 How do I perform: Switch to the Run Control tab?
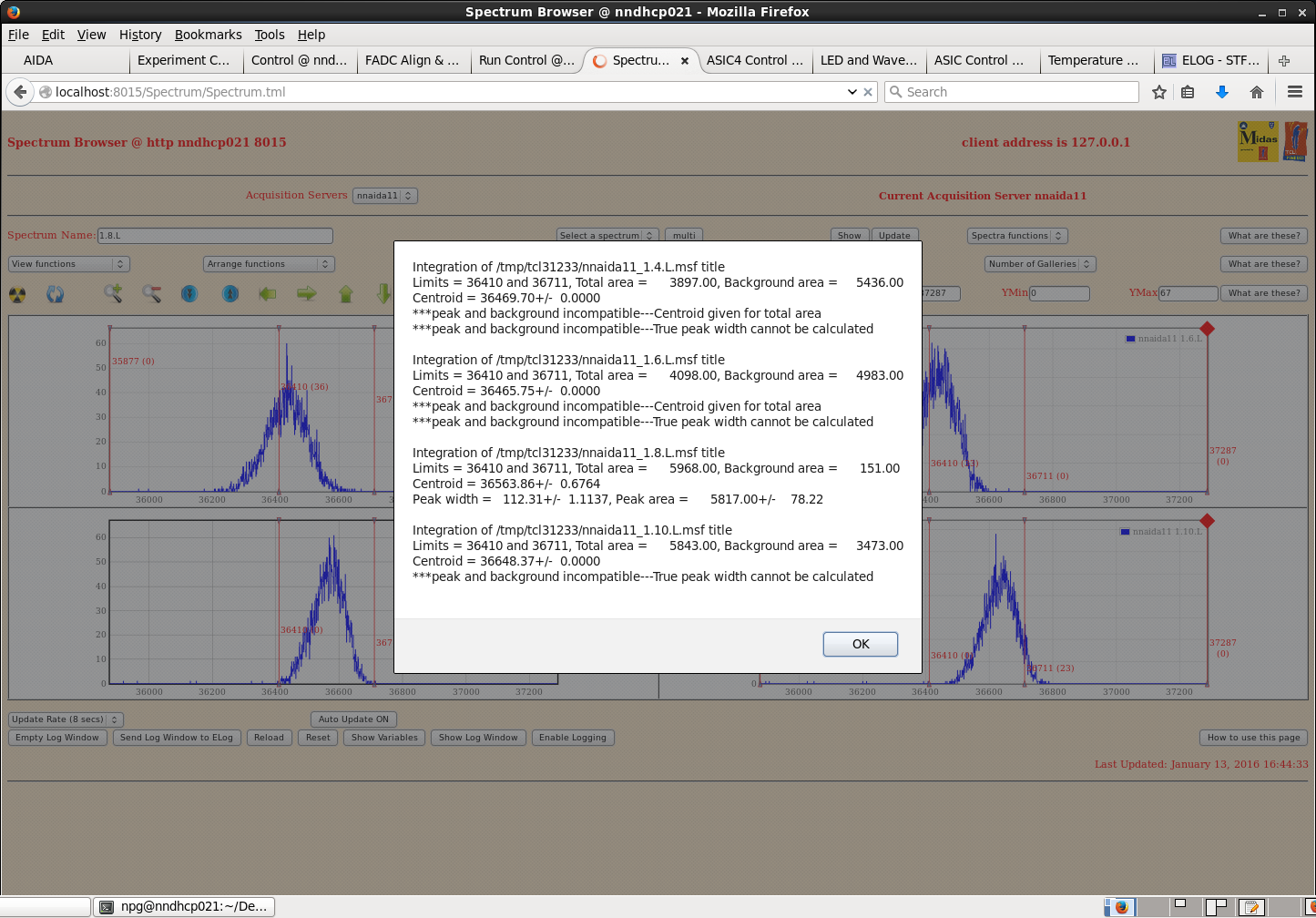coord(526,60)
